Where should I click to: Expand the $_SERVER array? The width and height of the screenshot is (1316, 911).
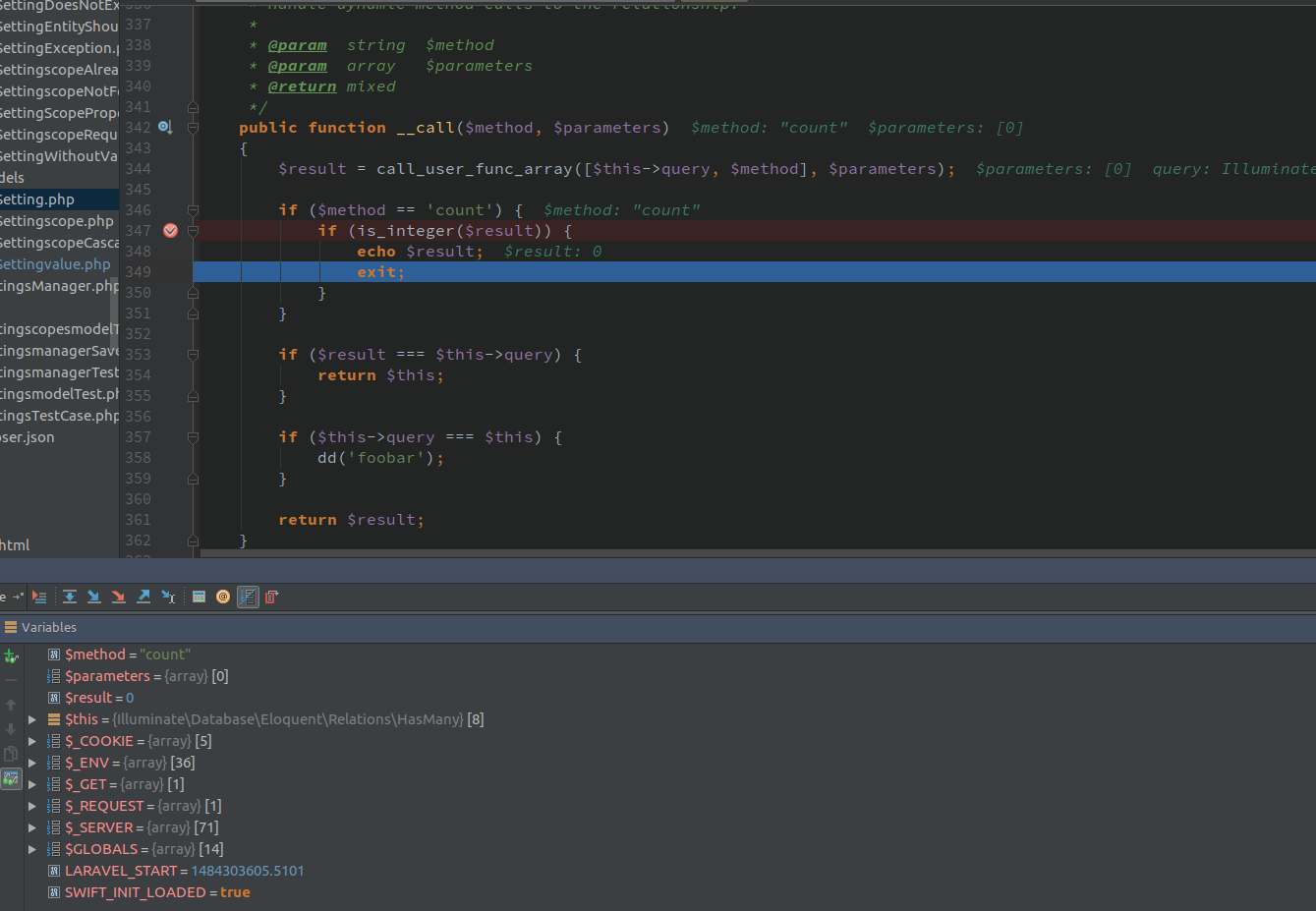point(32,827)
